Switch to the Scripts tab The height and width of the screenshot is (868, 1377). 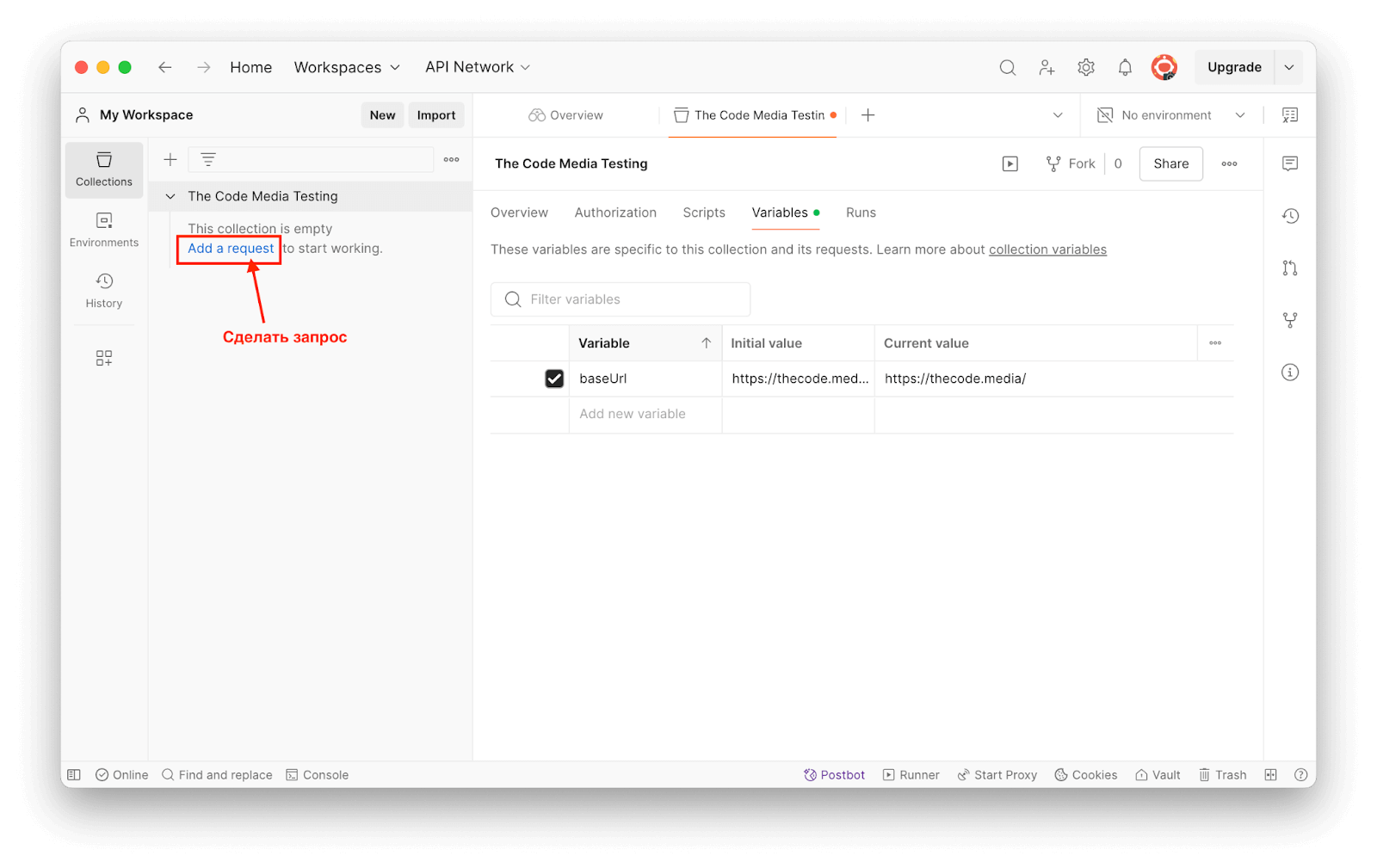tap(704, 212)
